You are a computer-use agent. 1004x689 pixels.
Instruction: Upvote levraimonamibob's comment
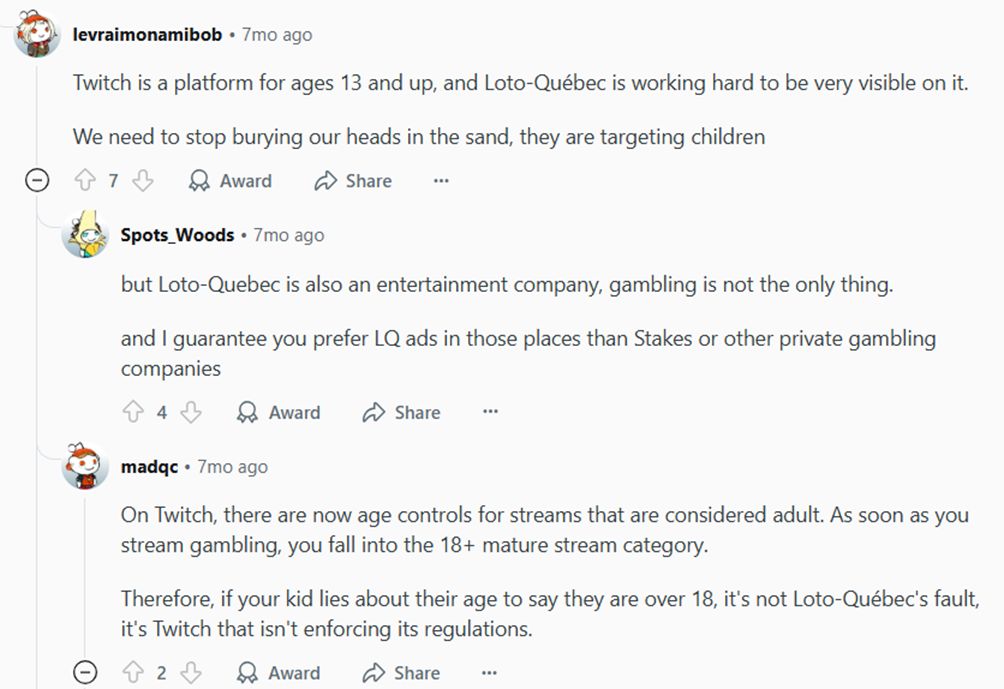[84, 181]
